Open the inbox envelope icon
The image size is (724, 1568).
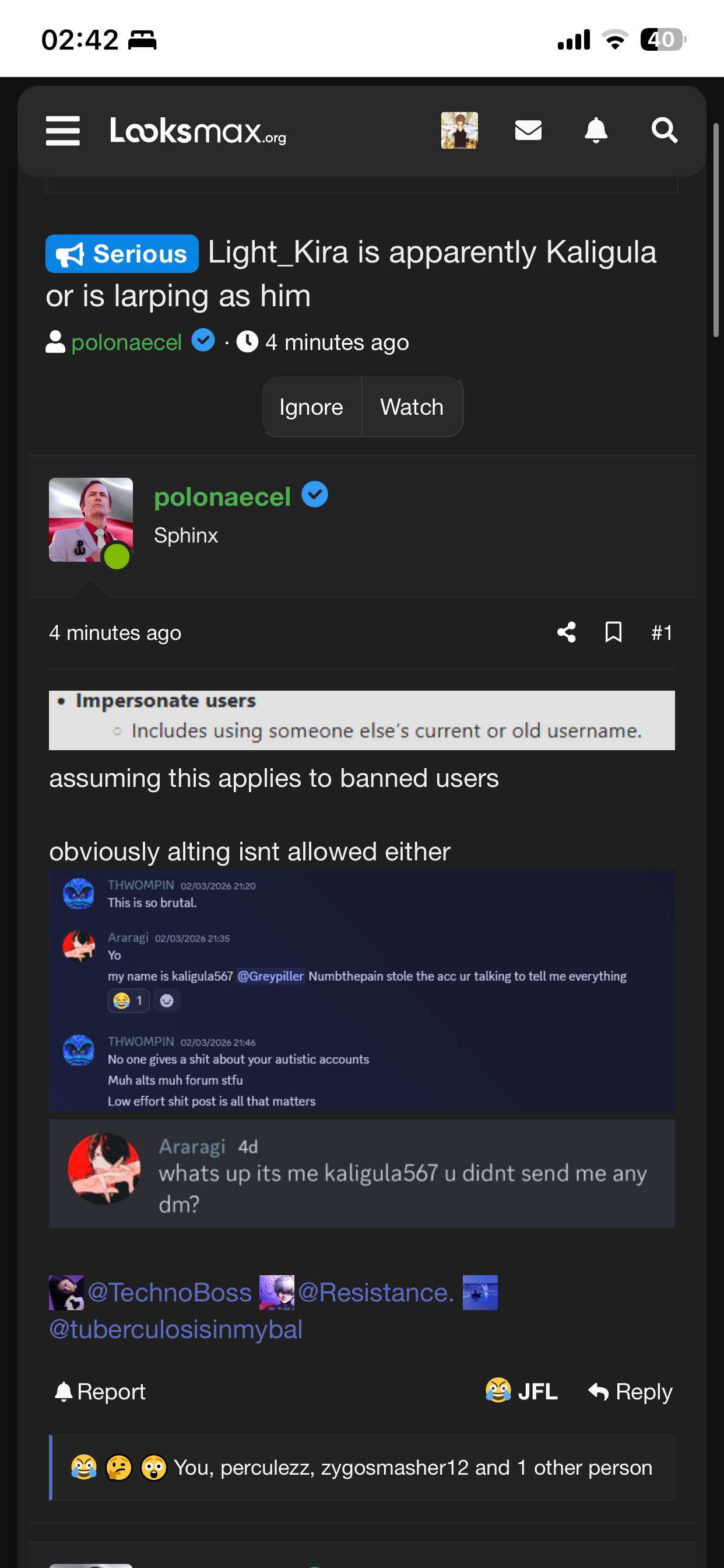528,130
